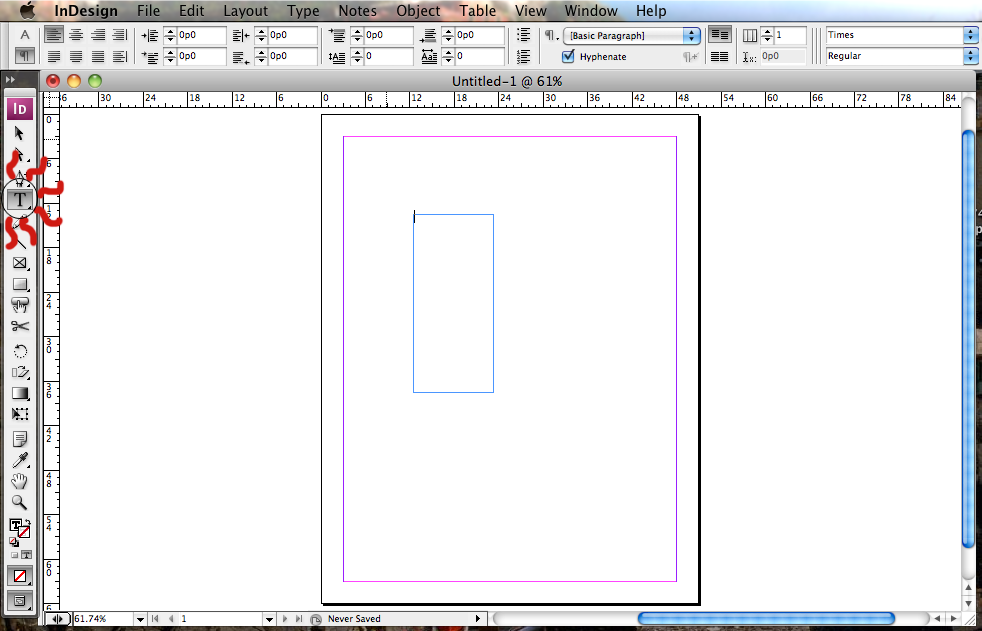Click the view mode button at toolbox bottom

point(20,599)
